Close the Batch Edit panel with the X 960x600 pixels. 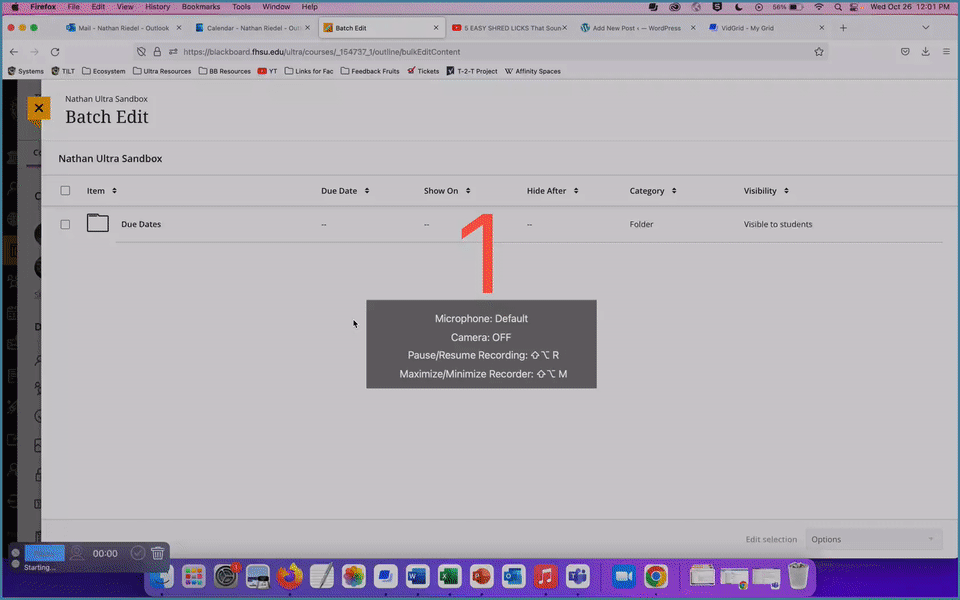[x=39, y=108]
